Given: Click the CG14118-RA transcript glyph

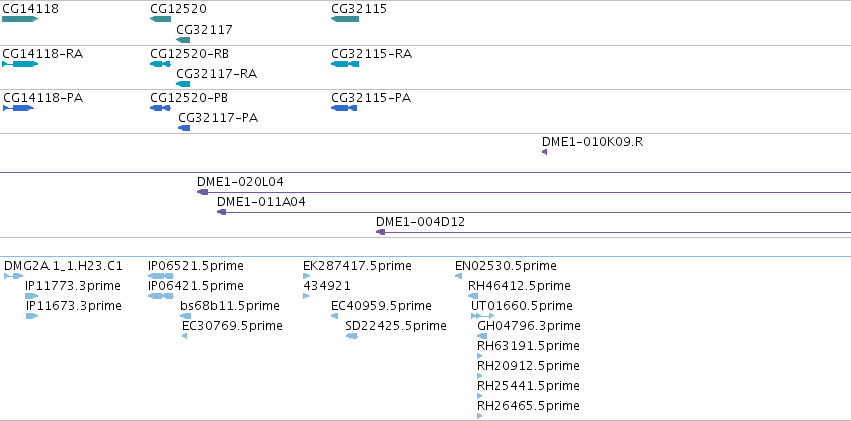Looking at the screenshot, I should [x=20, y=64].
